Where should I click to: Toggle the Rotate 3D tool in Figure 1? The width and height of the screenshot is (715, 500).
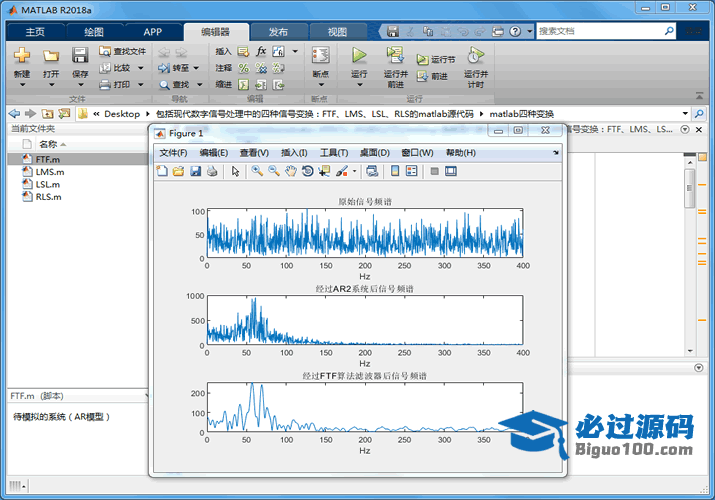[307, 171]
